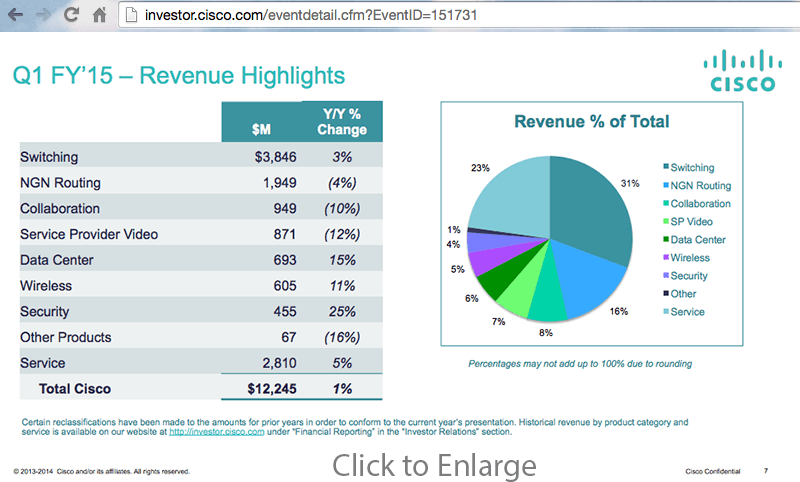Image resolution: width=800 pixels, height=482 pixels.
Task: Reload the page with the refresh icon
Action: (71, 16)
